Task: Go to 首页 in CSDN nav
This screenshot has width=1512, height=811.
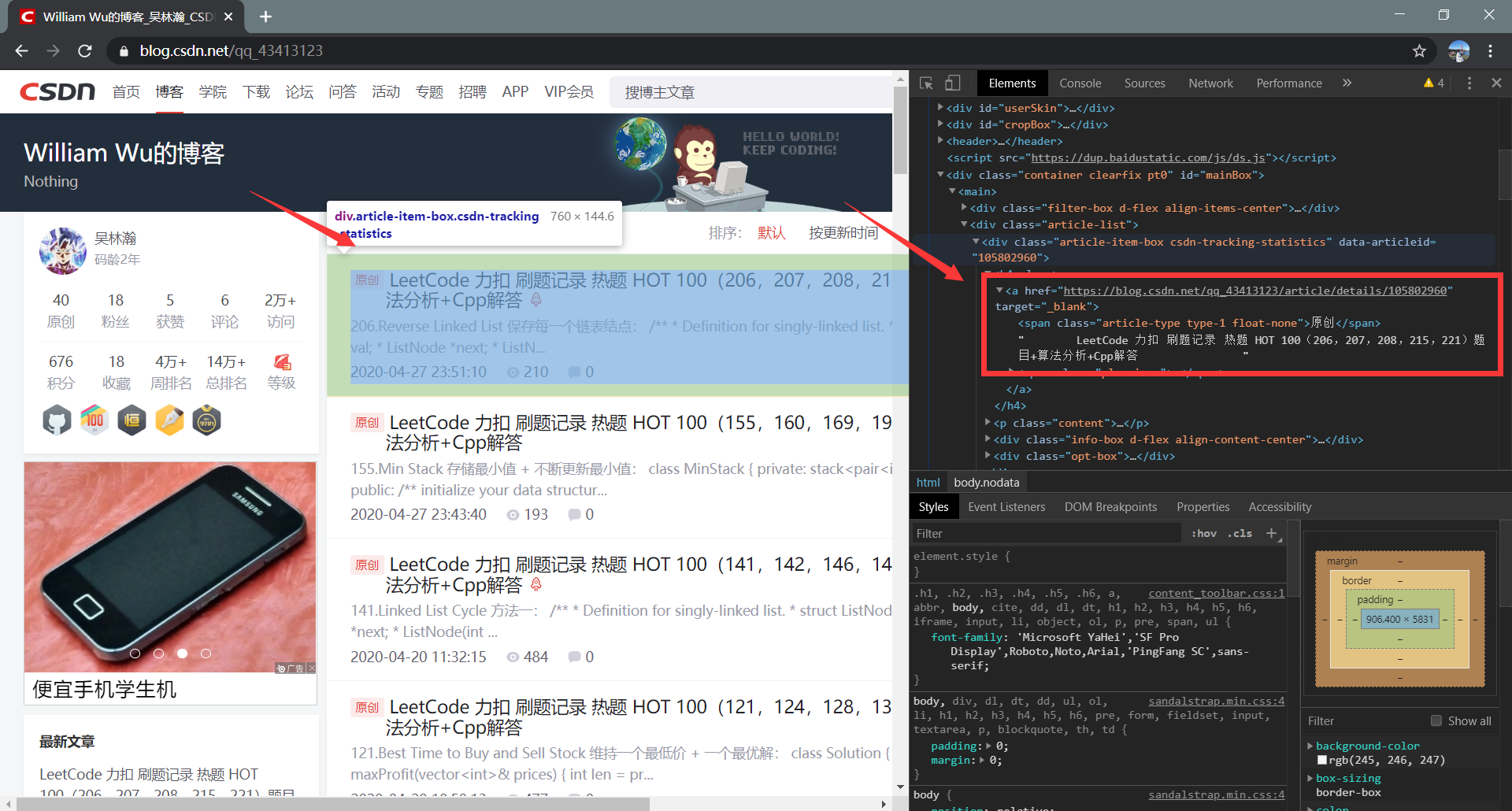Action: coord(126,92)
